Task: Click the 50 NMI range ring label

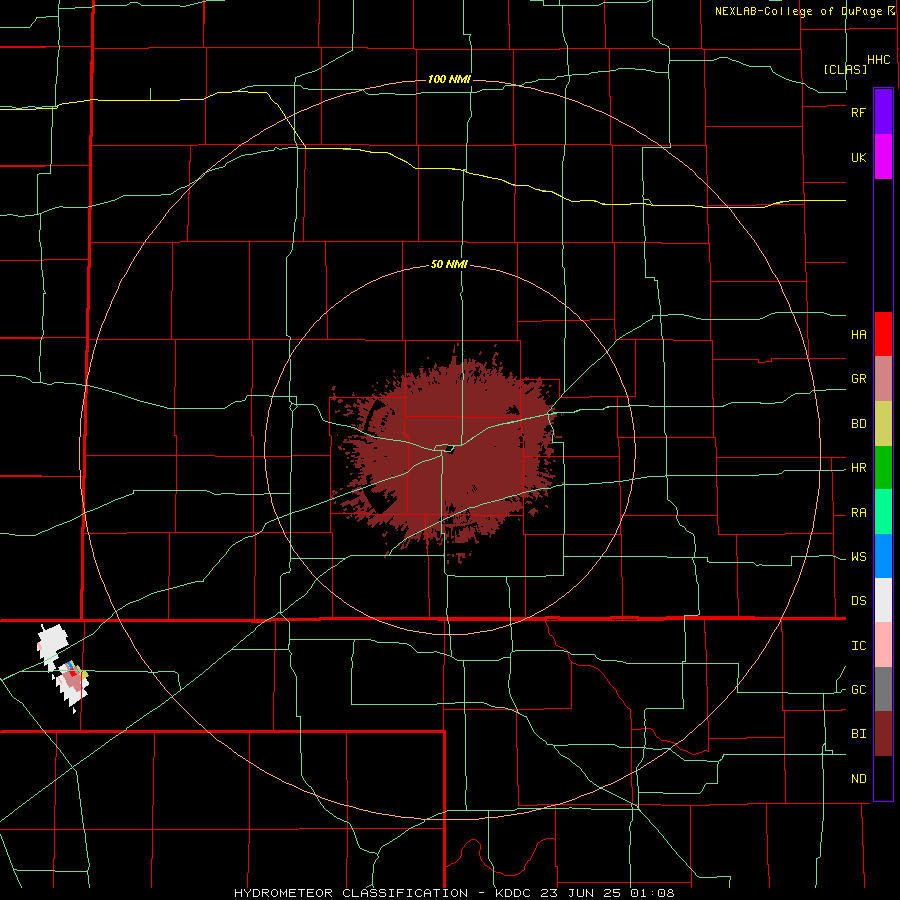Action: pos(449,264)
